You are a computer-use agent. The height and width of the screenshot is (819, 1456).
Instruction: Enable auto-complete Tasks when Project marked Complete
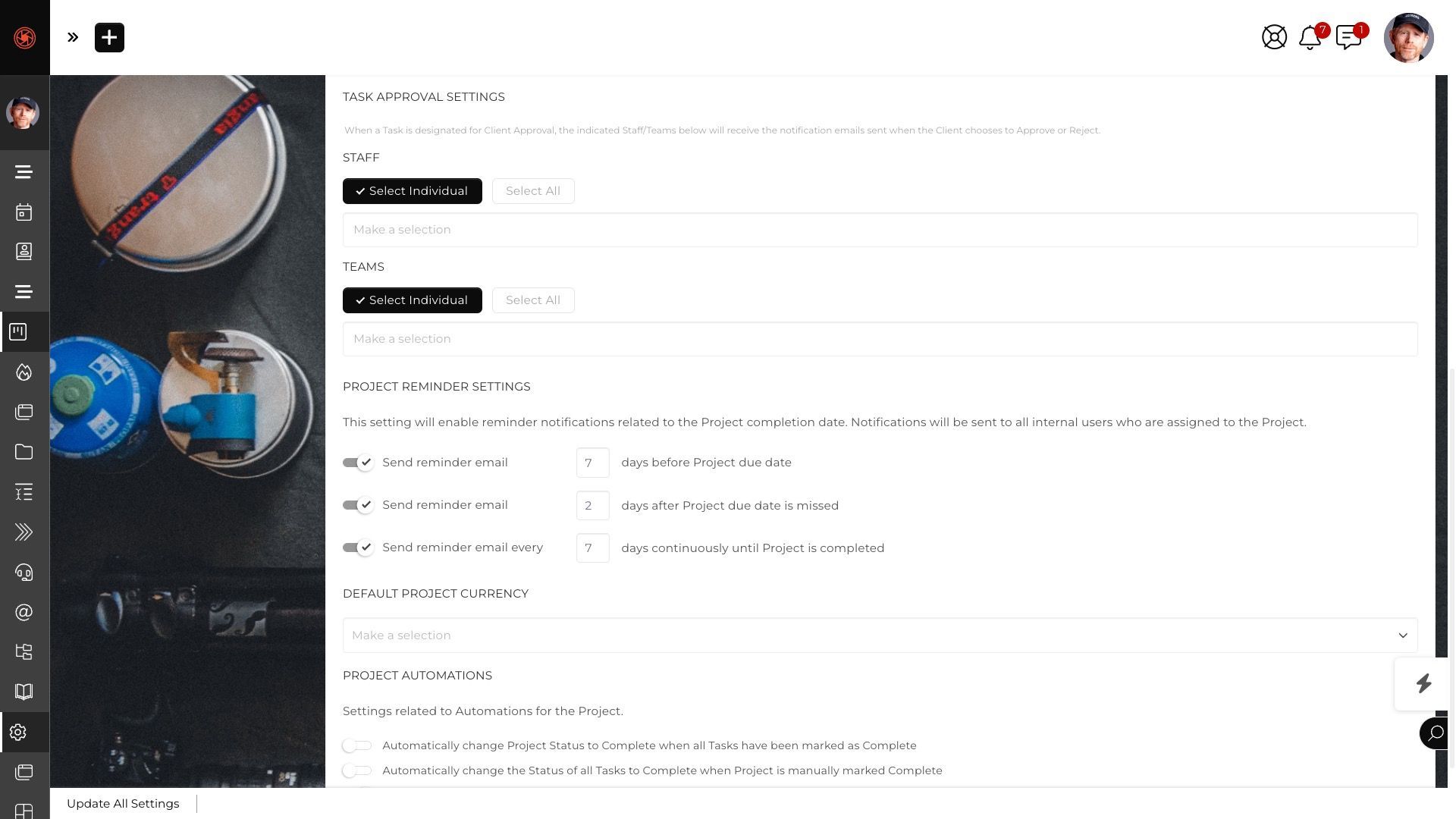tap(357, 770)
